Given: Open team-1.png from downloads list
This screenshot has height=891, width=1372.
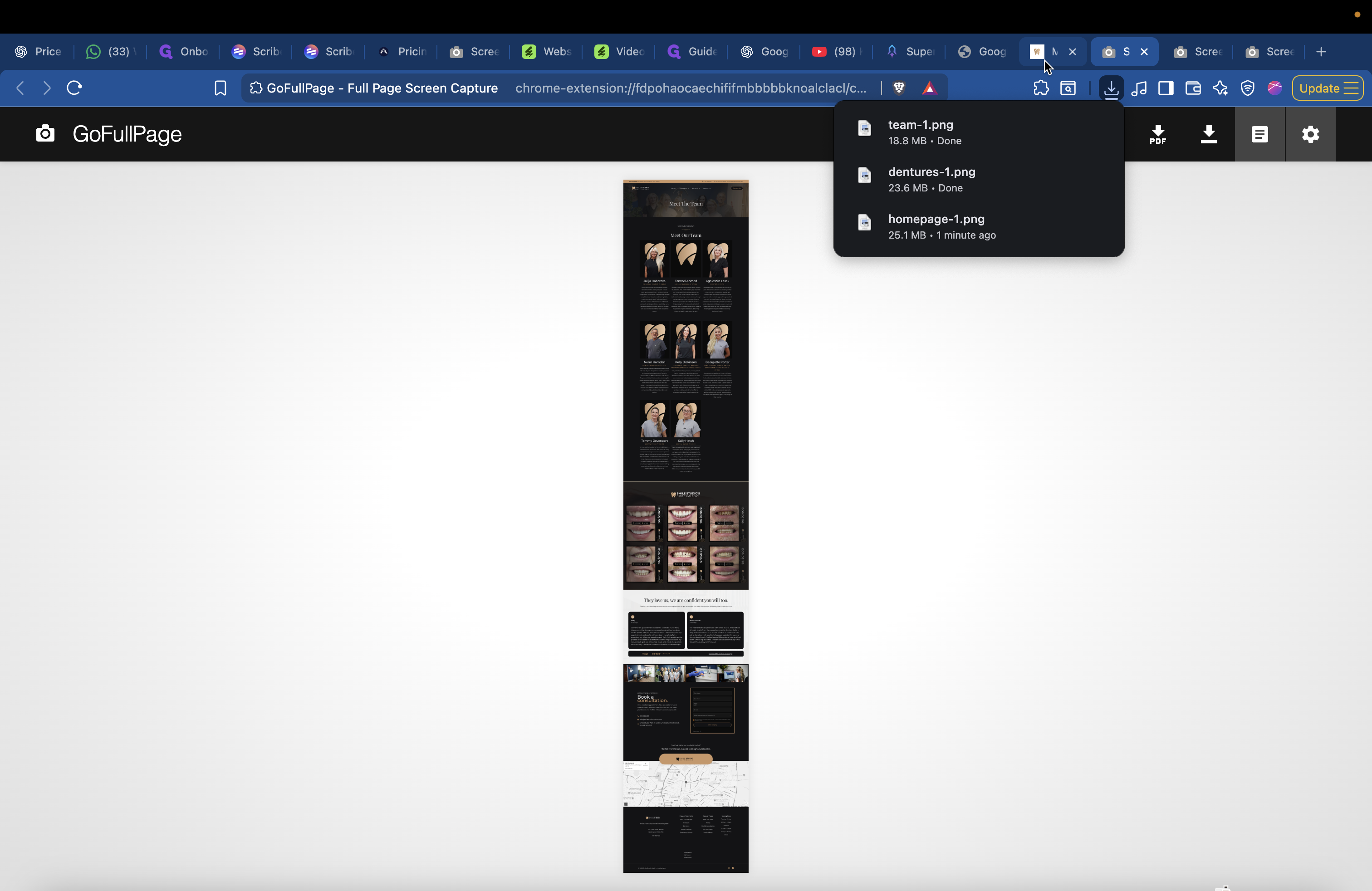Looking at the screenshot, I should click(921, 125).
